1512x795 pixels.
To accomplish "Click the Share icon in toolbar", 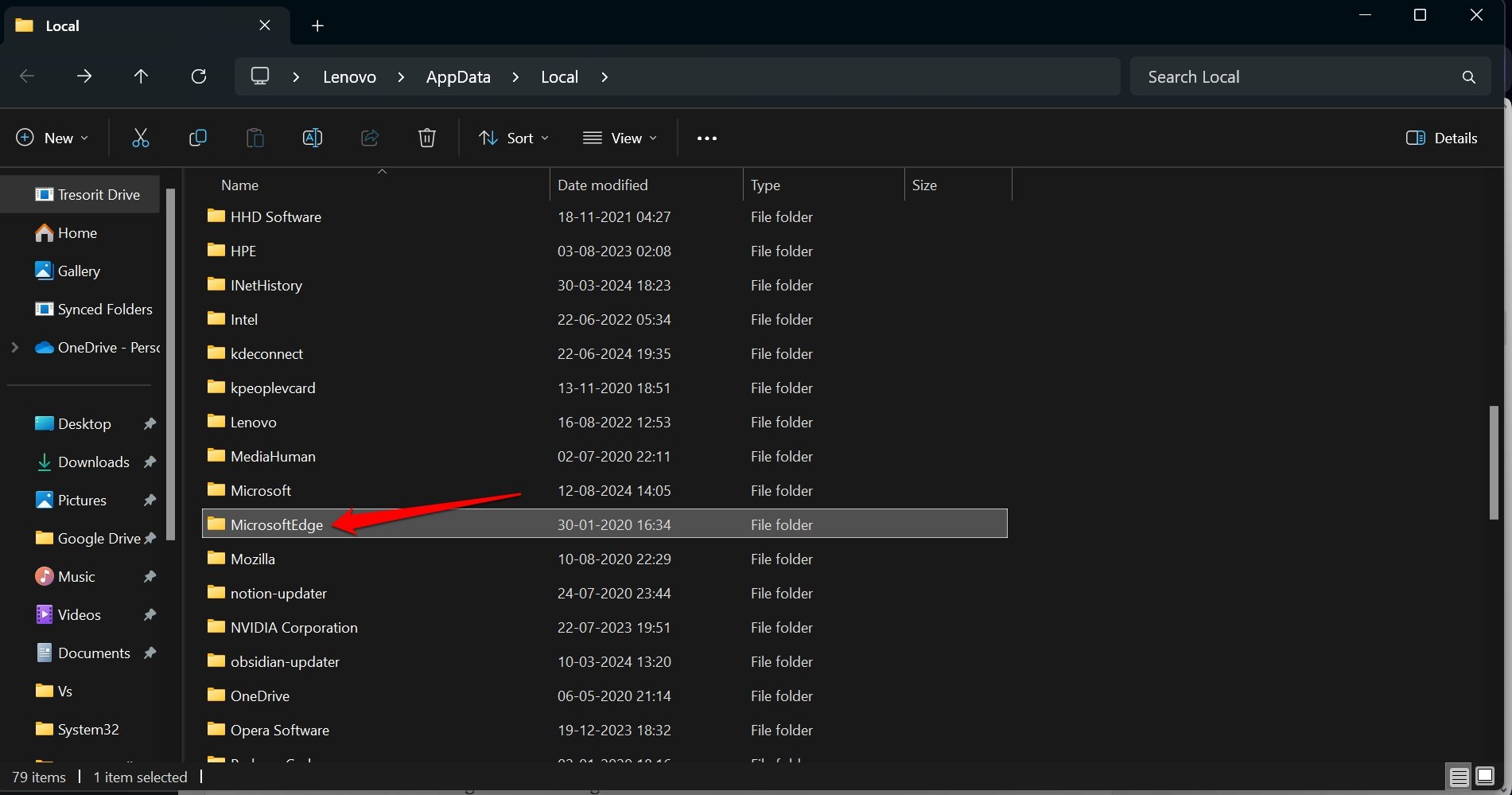I will [x=370, y=138].
